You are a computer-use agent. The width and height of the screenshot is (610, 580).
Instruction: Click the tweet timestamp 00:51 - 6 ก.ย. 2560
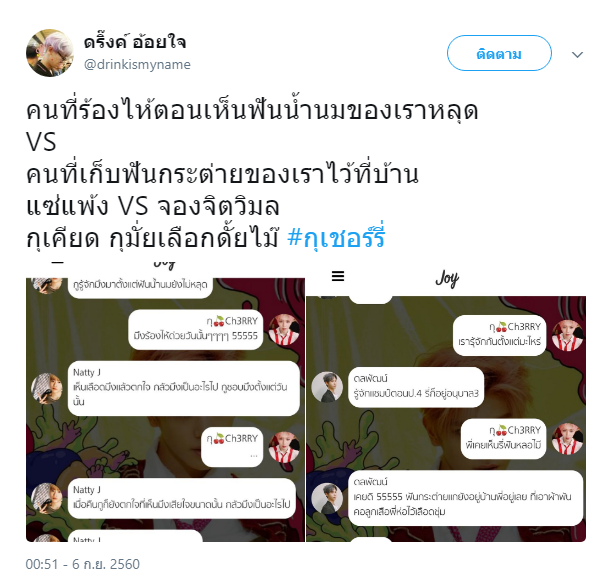82,564
